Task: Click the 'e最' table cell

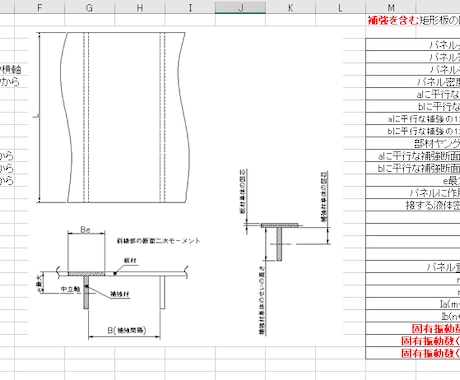Action: [x=413, y=181]
